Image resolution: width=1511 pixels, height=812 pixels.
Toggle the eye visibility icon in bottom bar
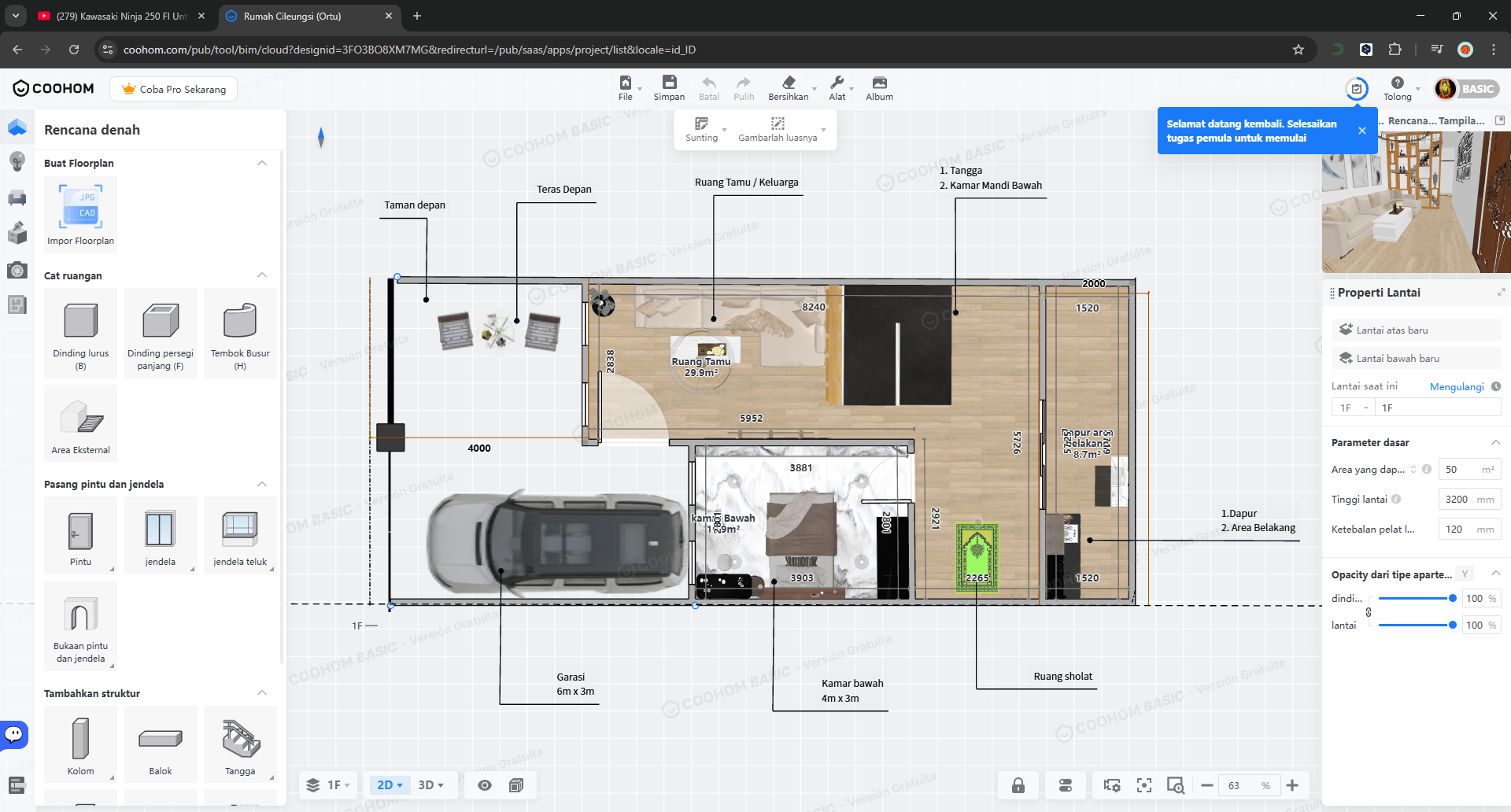[x=485, y=785]
